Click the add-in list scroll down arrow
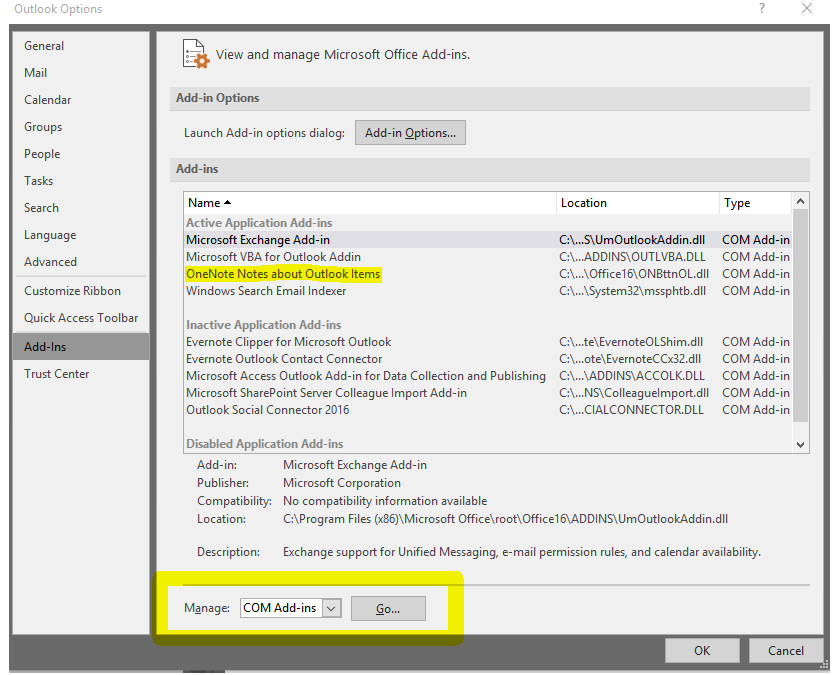Image resolution: width=835 pixels, height=675 pixels. [x=800, y=444]
